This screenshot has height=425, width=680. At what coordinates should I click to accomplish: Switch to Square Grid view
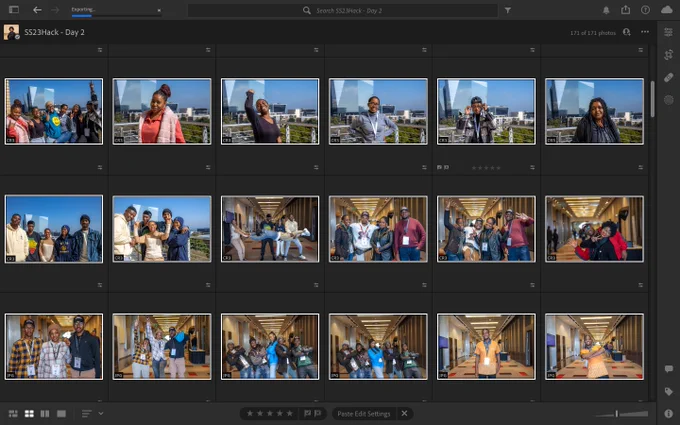tap(29, 414)
